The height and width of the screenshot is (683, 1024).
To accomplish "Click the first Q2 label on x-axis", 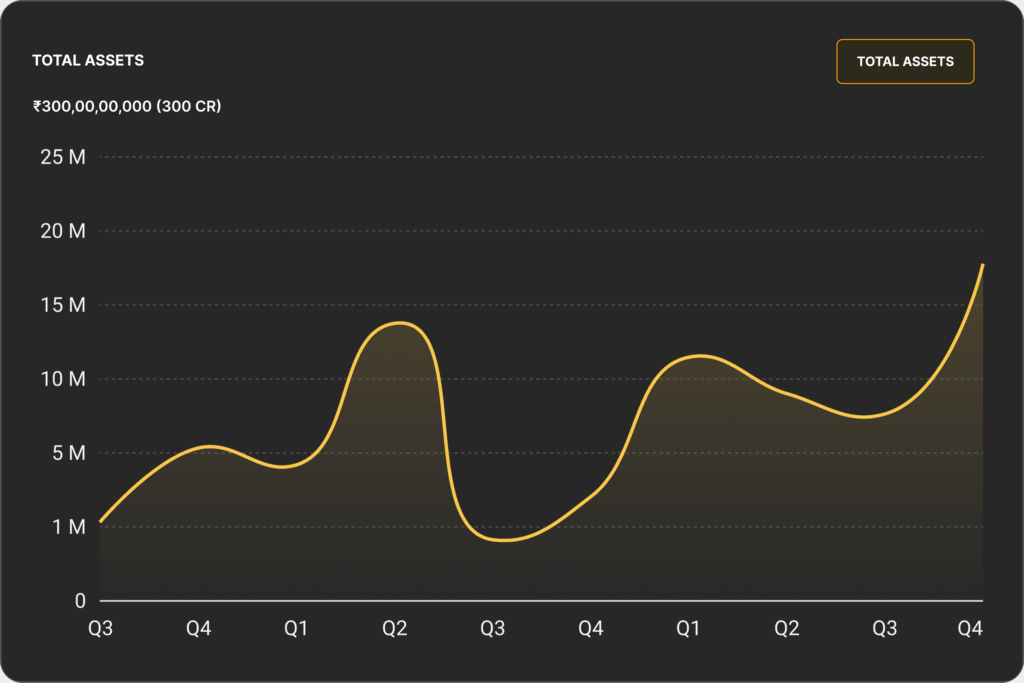I will tap(395, 629).
